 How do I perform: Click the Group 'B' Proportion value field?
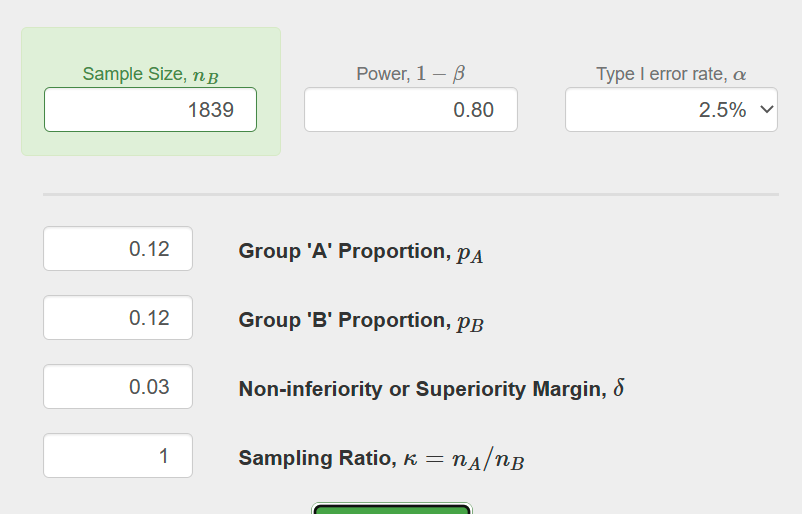point(118,318)
